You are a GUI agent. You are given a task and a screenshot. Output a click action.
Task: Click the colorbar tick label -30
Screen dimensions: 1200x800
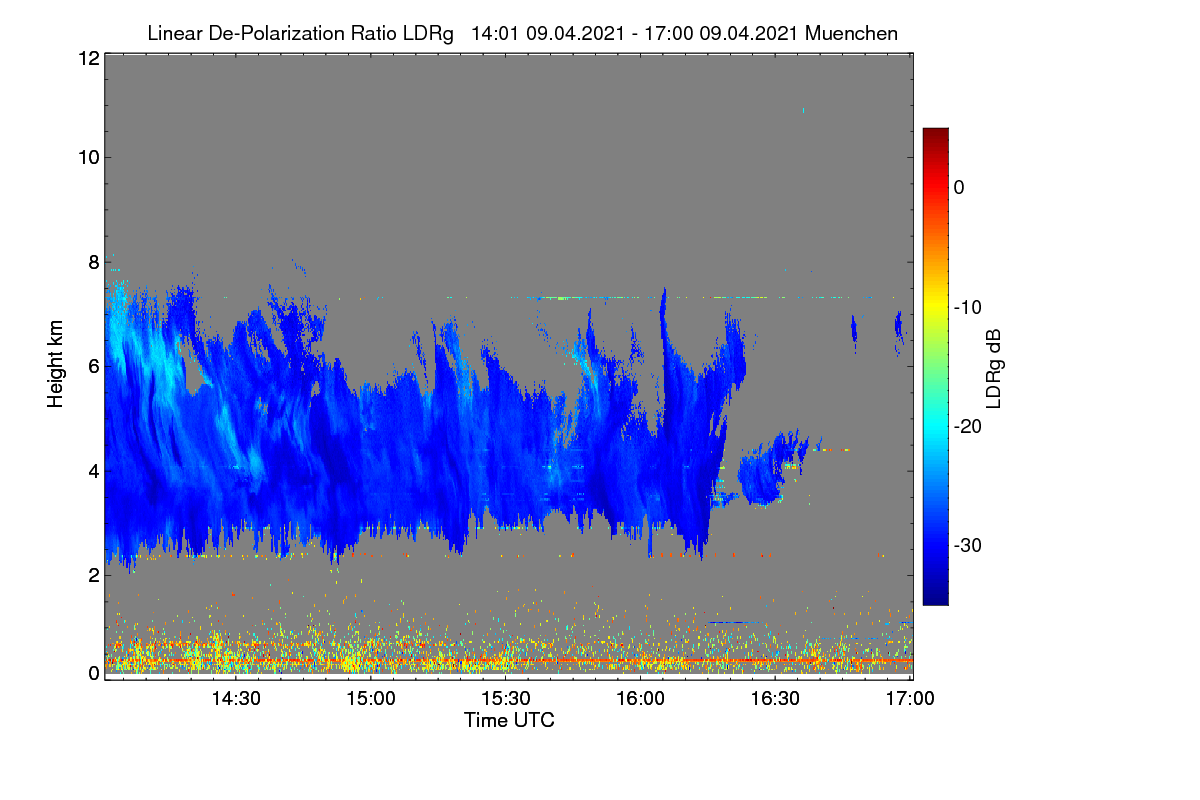click(x=966, y=546)
